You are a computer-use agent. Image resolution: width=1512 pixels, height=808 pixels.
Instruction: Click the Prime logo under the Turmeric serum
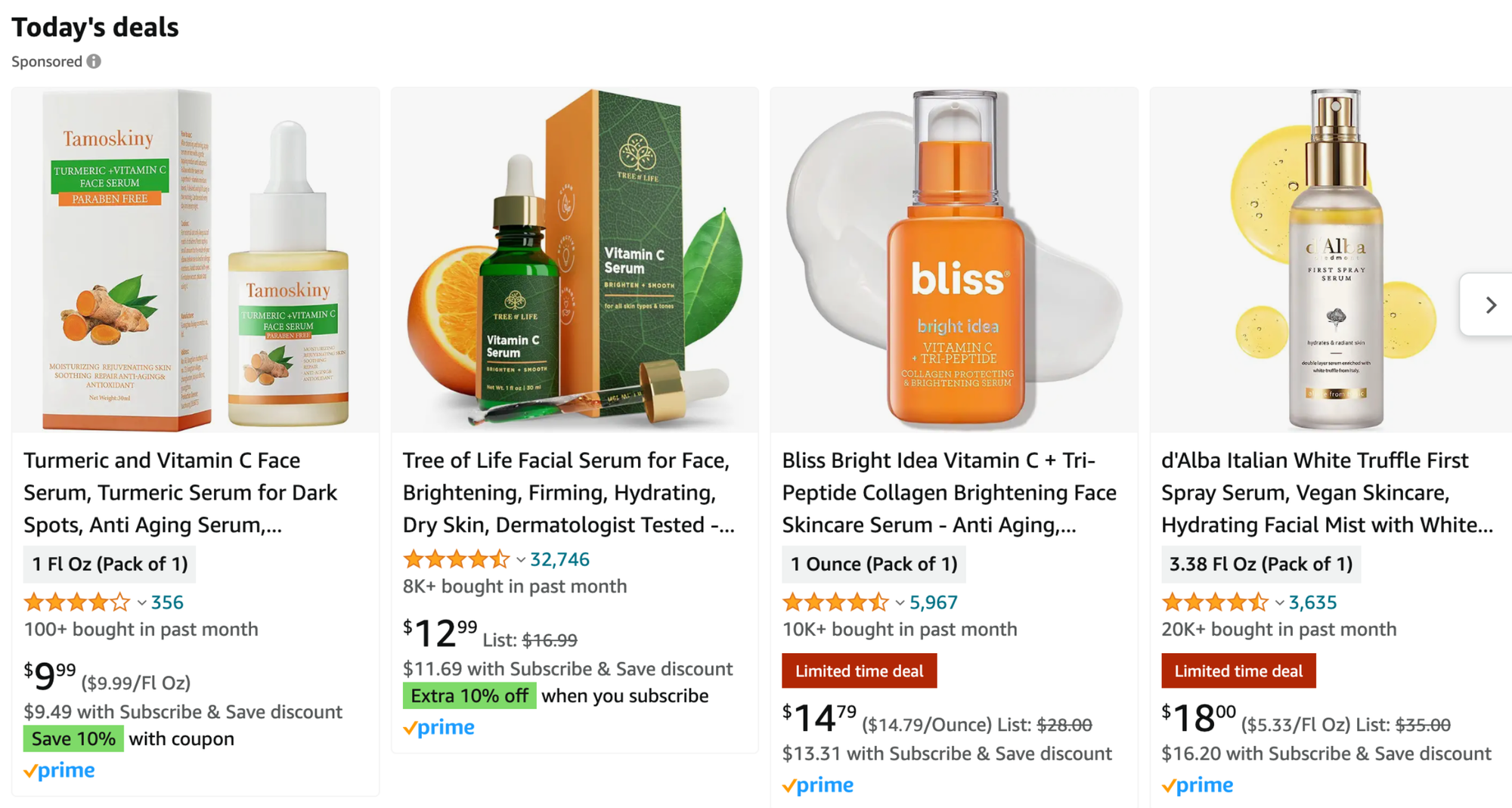tap(59, 770)
